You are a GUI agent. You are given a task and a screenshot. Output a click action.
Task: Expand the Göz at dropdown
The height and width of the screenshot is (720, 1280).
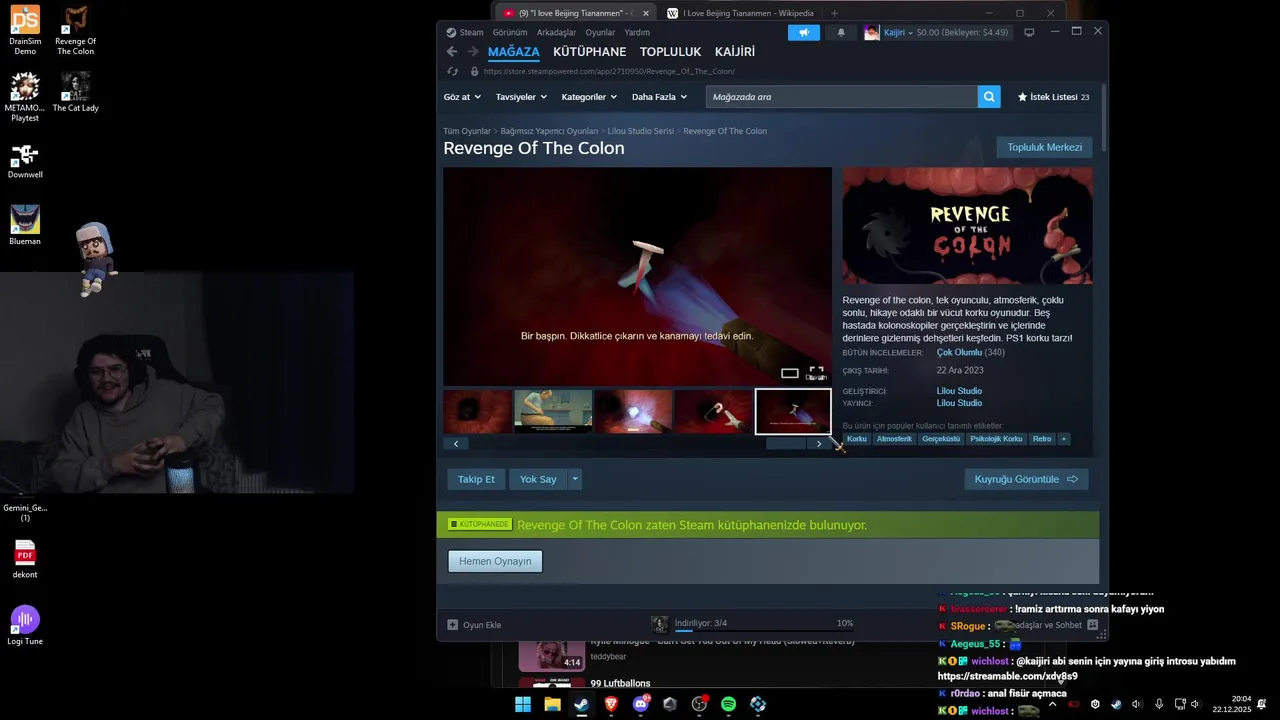[462, 97]
